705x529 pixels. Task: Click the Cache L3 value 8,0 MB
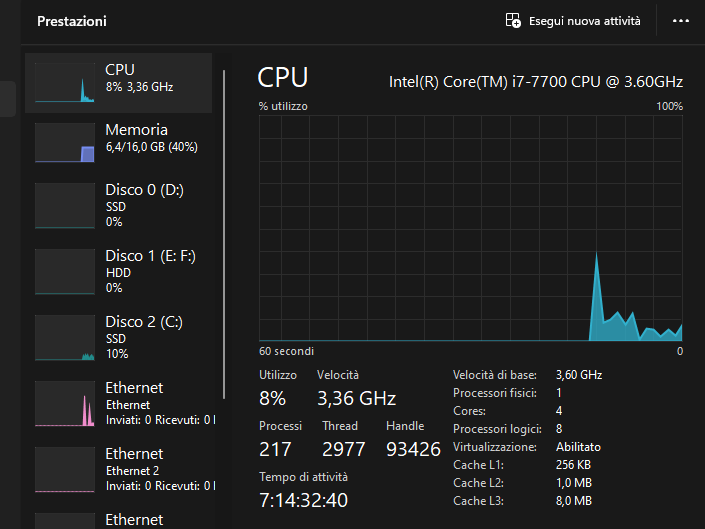click(x=574, y=501)
